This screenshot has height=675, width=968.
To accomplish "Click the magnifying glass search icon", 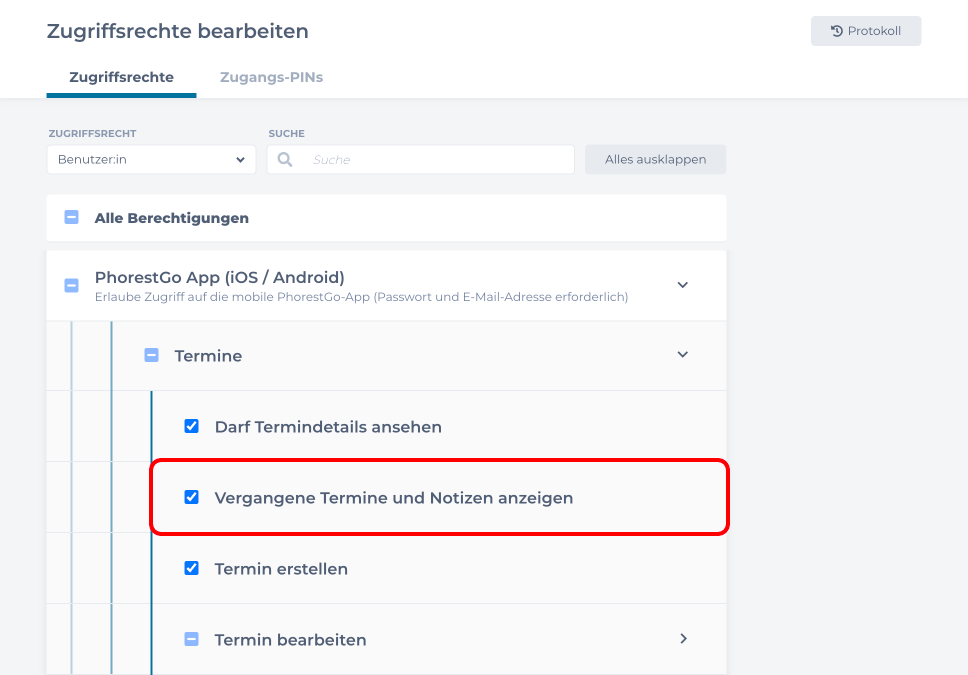I will point(285,160).
